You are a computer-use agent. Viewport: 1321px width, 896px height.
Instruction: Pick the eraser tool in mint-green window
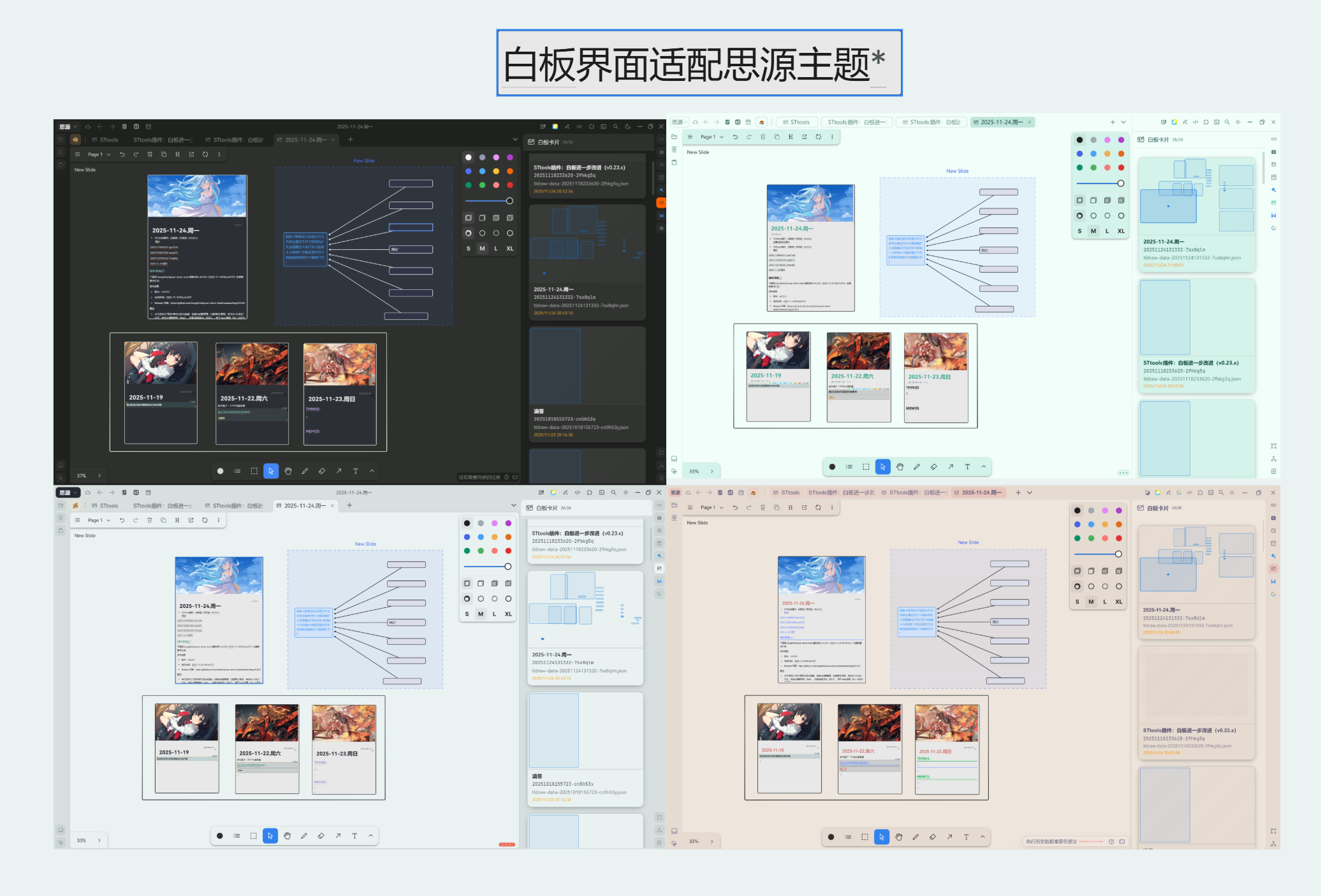click(933, 466)
